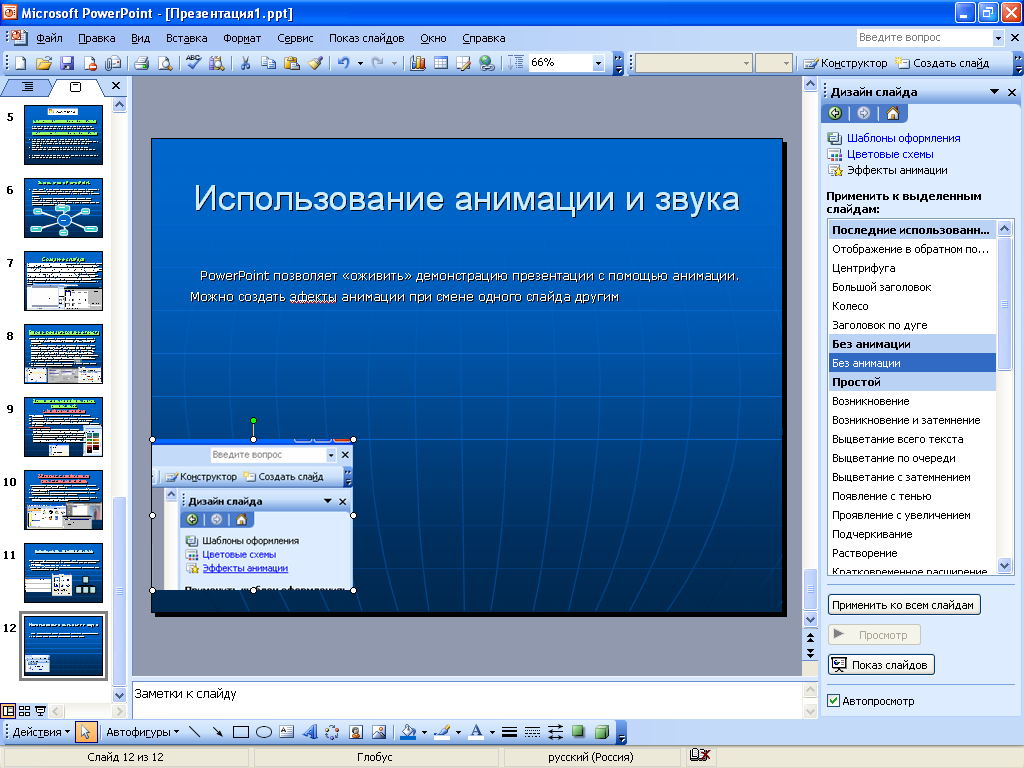1024x768 pixels.
Task: Open fill color dropdown arrow
Action: (424, 732)
